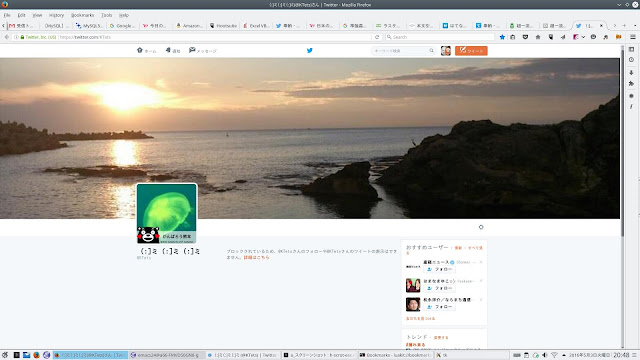The width and height of the screenshot is (640, 360).
Task: Open 松本洋介 suggested user avatar
Action: tap(413, 304)
